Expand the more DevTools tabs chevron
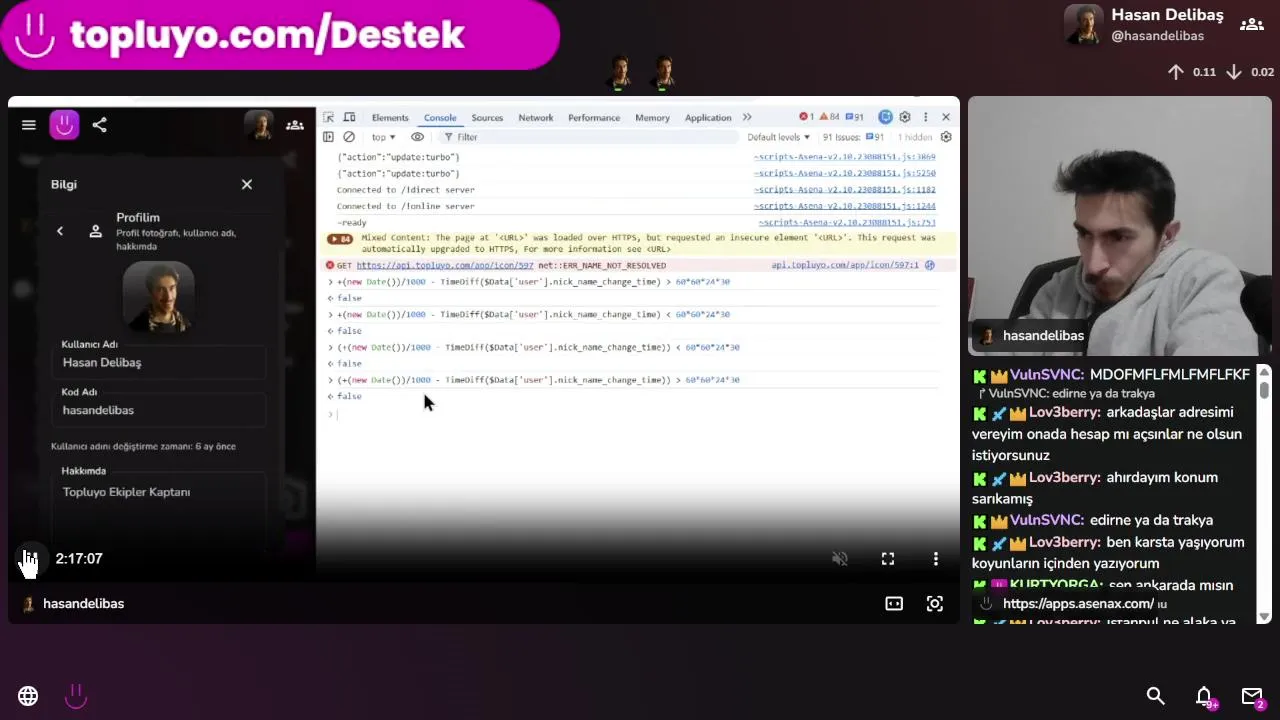This screenshot has width=1280, height=720. coord(747,118)
